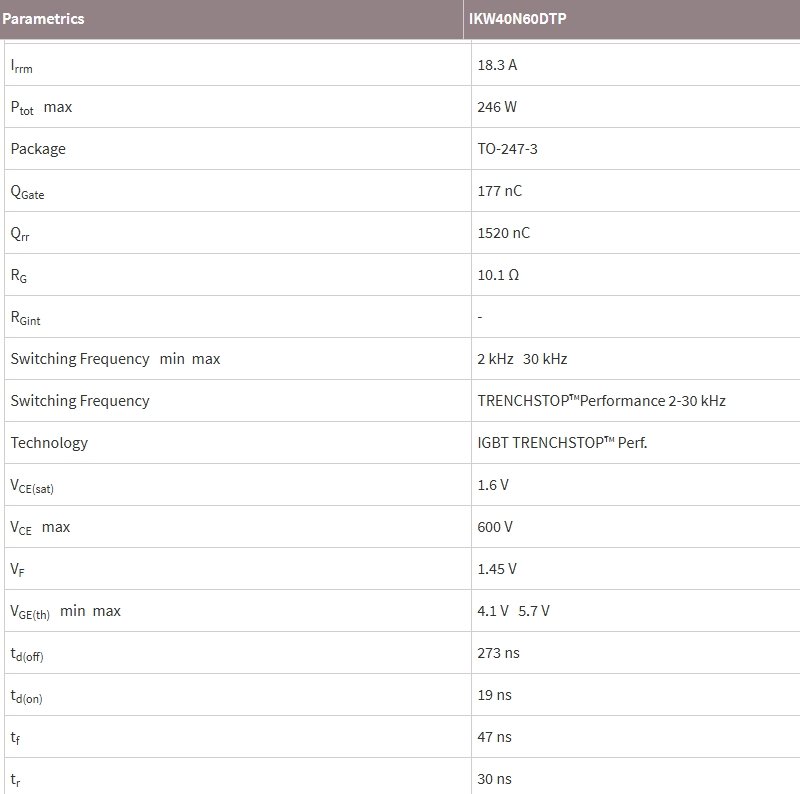Select the Technology parameter label
This screenshot has height=794, width=800.
(49, 443)
